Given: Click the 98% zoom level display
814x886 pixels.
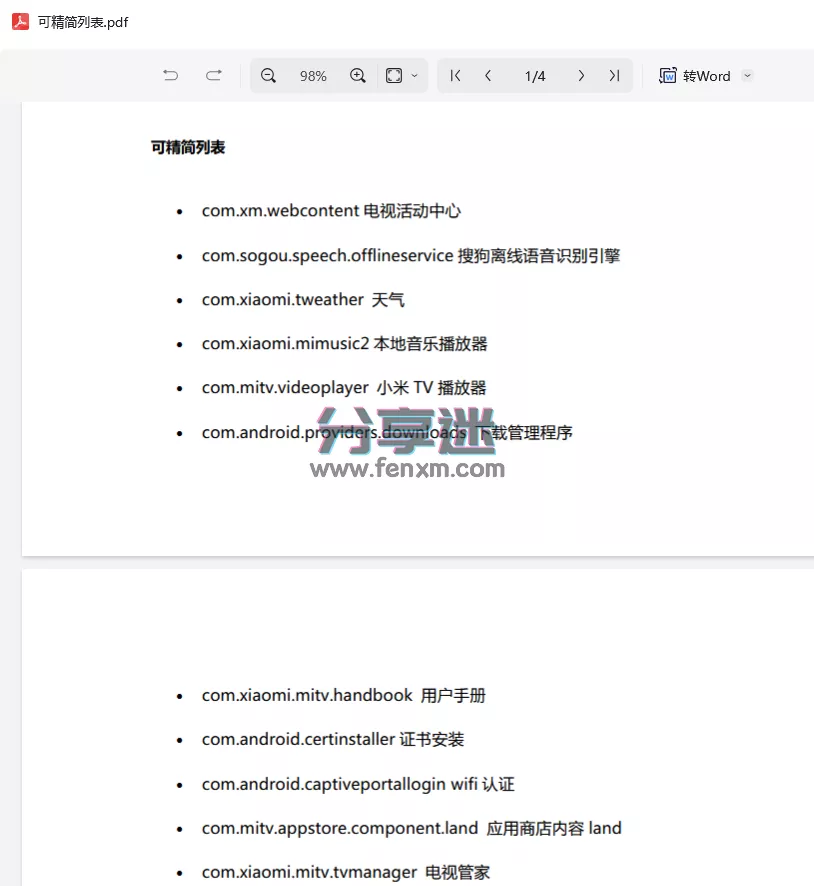Looking at the screenshot, I should click(313, 75).
